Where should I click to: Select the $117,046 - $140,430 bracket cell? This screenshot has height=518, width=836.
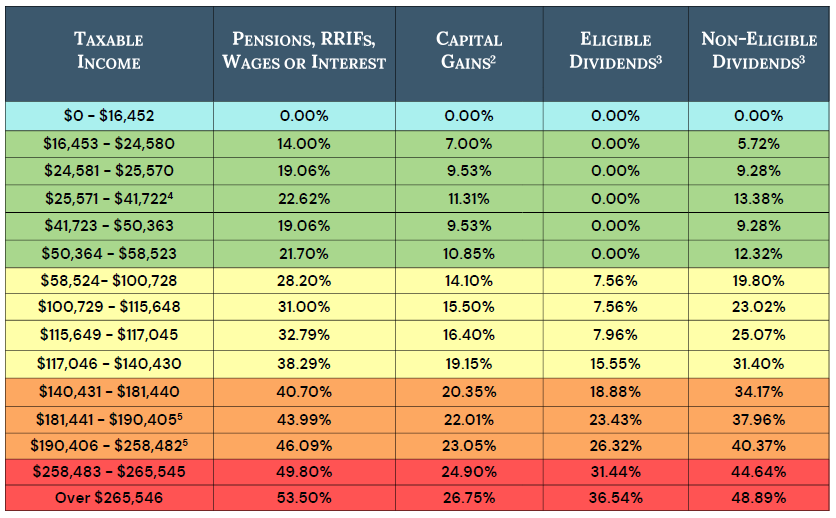[109, 363]
